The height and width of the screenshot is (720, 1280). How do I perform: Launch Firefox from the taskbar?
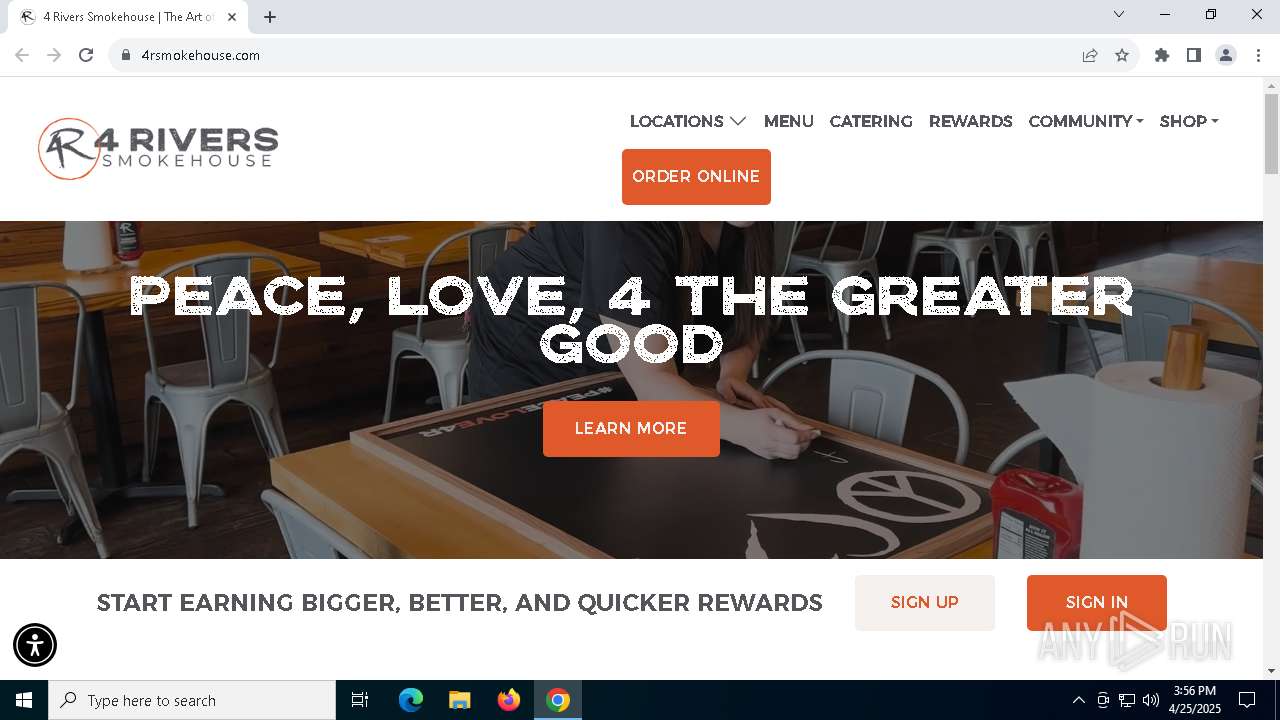point(509,700)
